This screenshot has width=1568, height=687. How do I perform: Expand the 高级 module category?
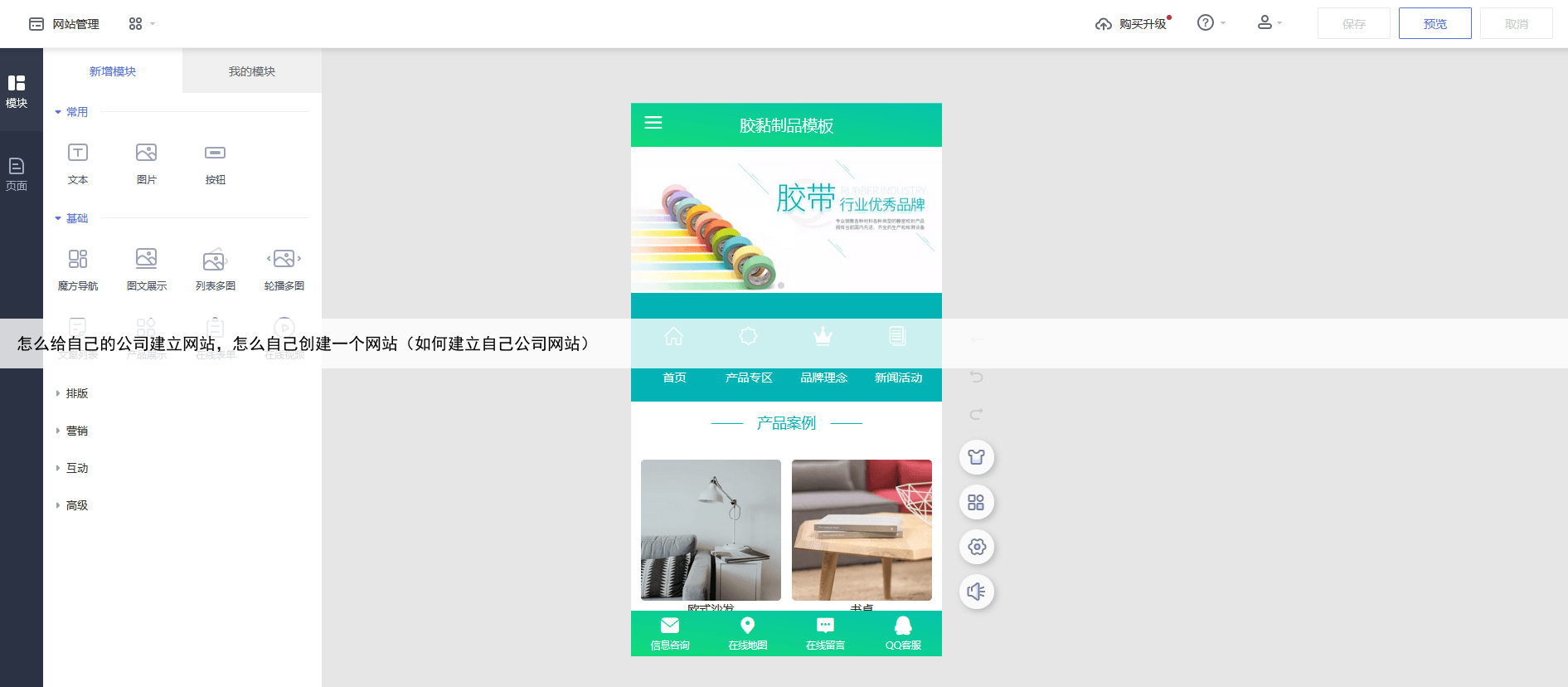point(76,505)
